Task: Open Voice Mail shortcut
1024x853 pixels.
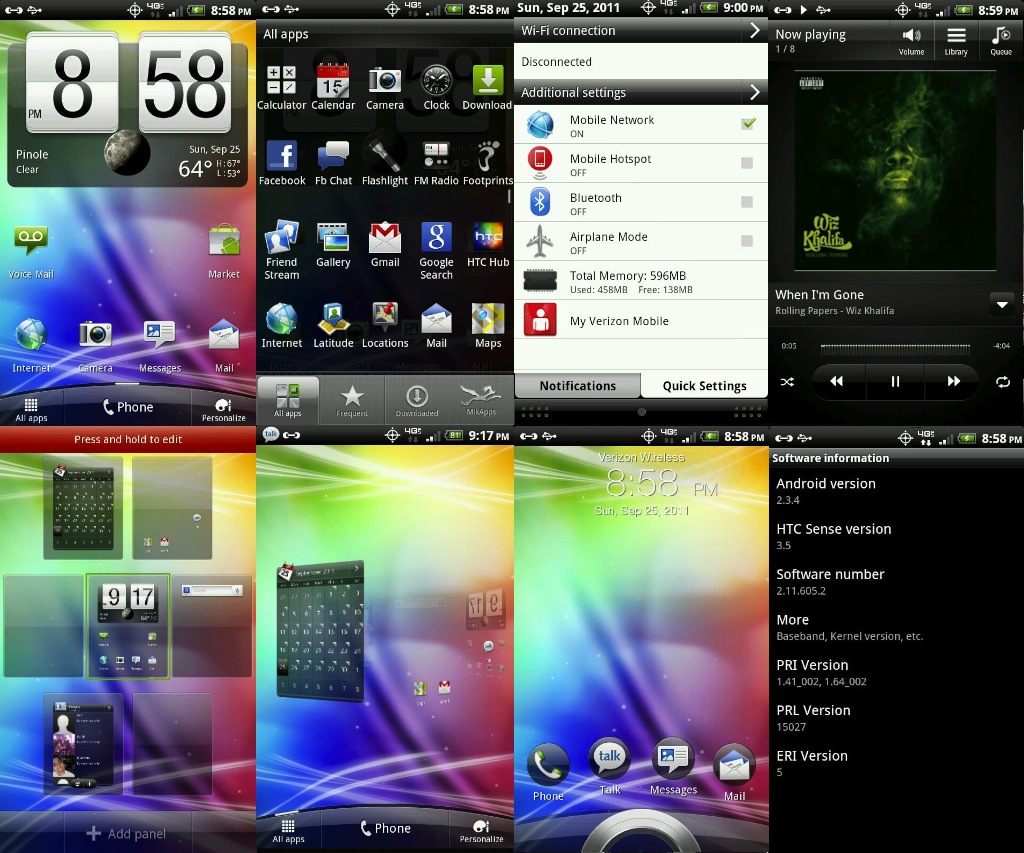Action: point(31,251)
